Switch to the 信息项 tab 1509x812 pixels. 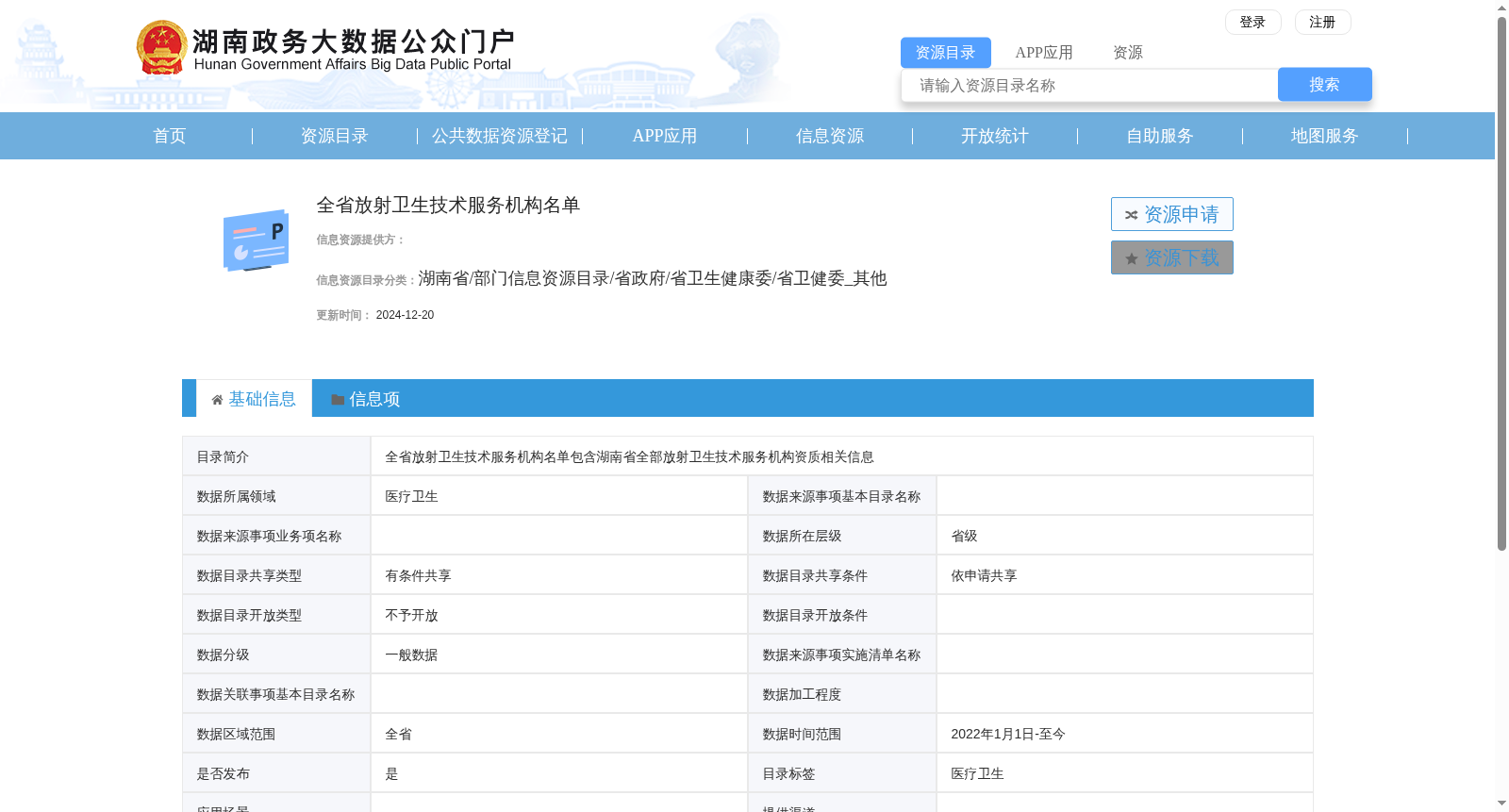[366, 399]
